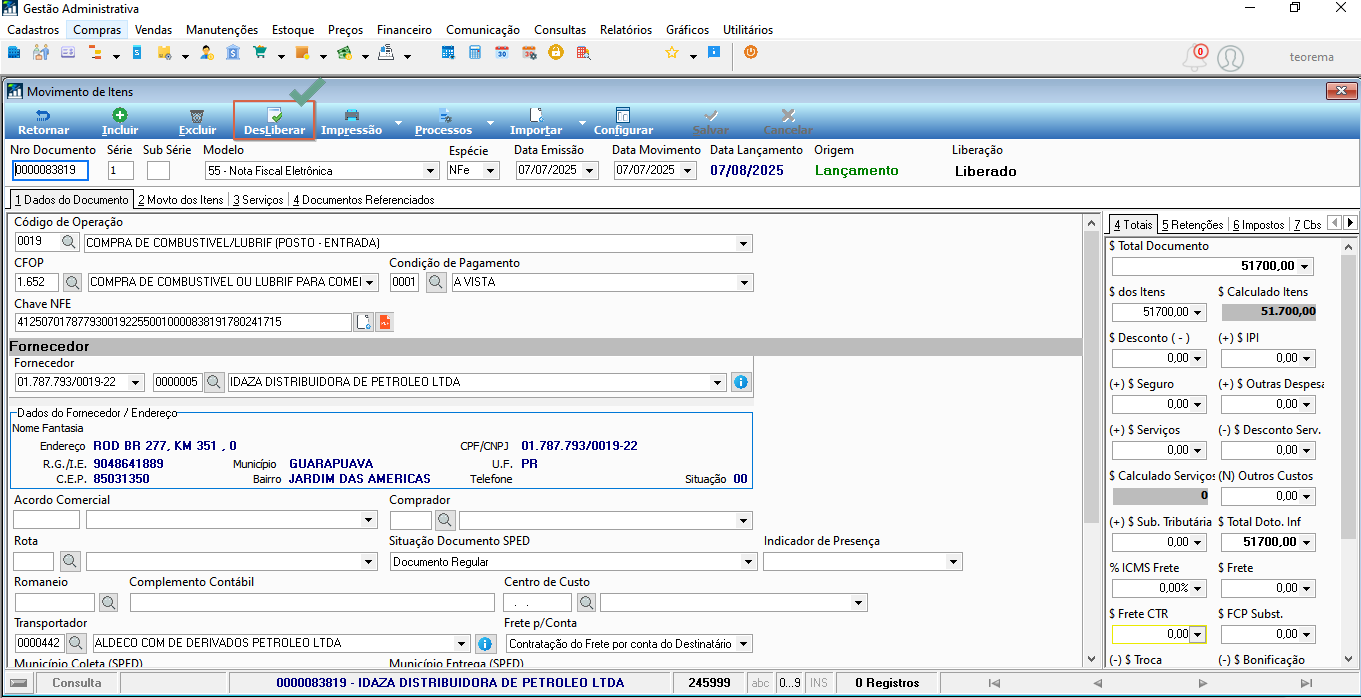The width and height of the screenshot is (1361, 698).
Task: Click the form's vertical scrollbar
Action: click(1091, 441)
